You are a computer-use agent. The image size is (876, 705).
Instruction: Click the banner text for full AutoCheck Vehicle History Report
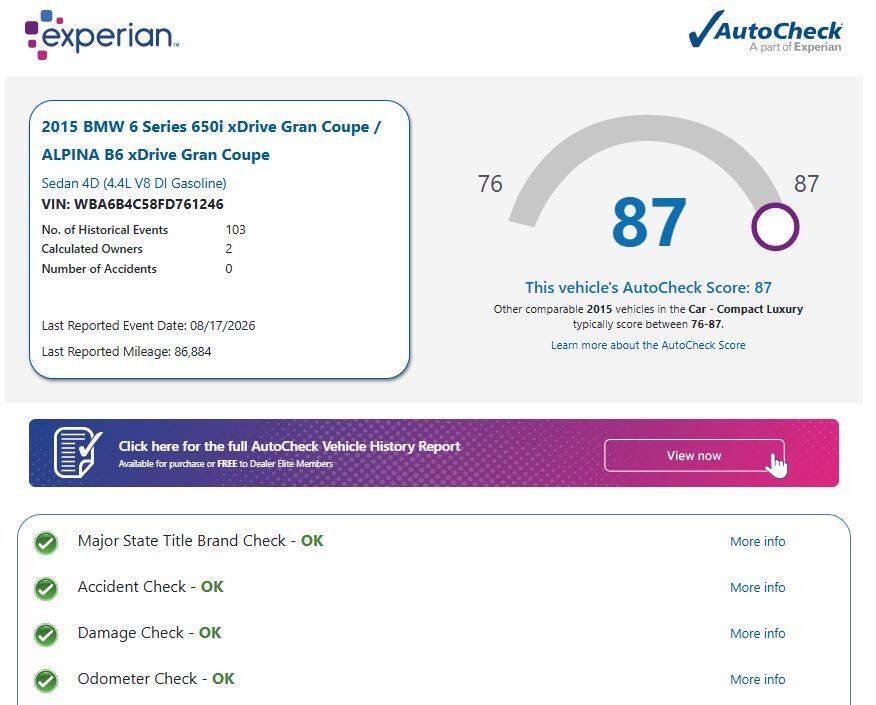coord(289,446)
